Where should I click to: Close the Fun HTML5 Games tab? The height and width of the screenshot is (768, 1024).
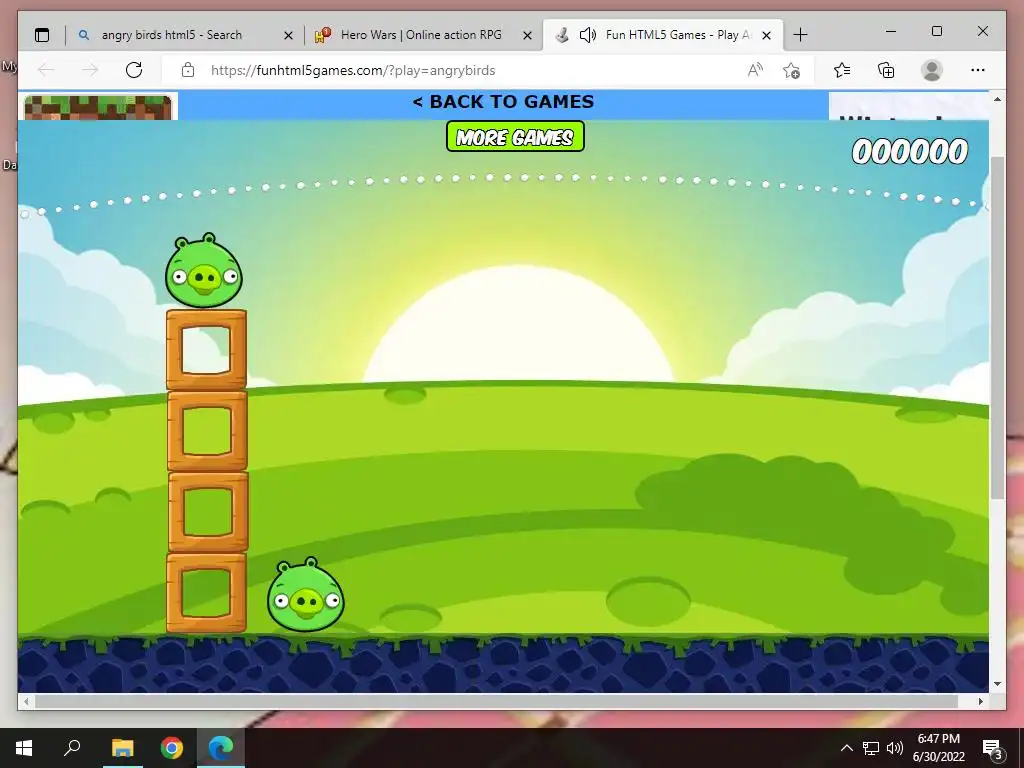coord(767,35)
